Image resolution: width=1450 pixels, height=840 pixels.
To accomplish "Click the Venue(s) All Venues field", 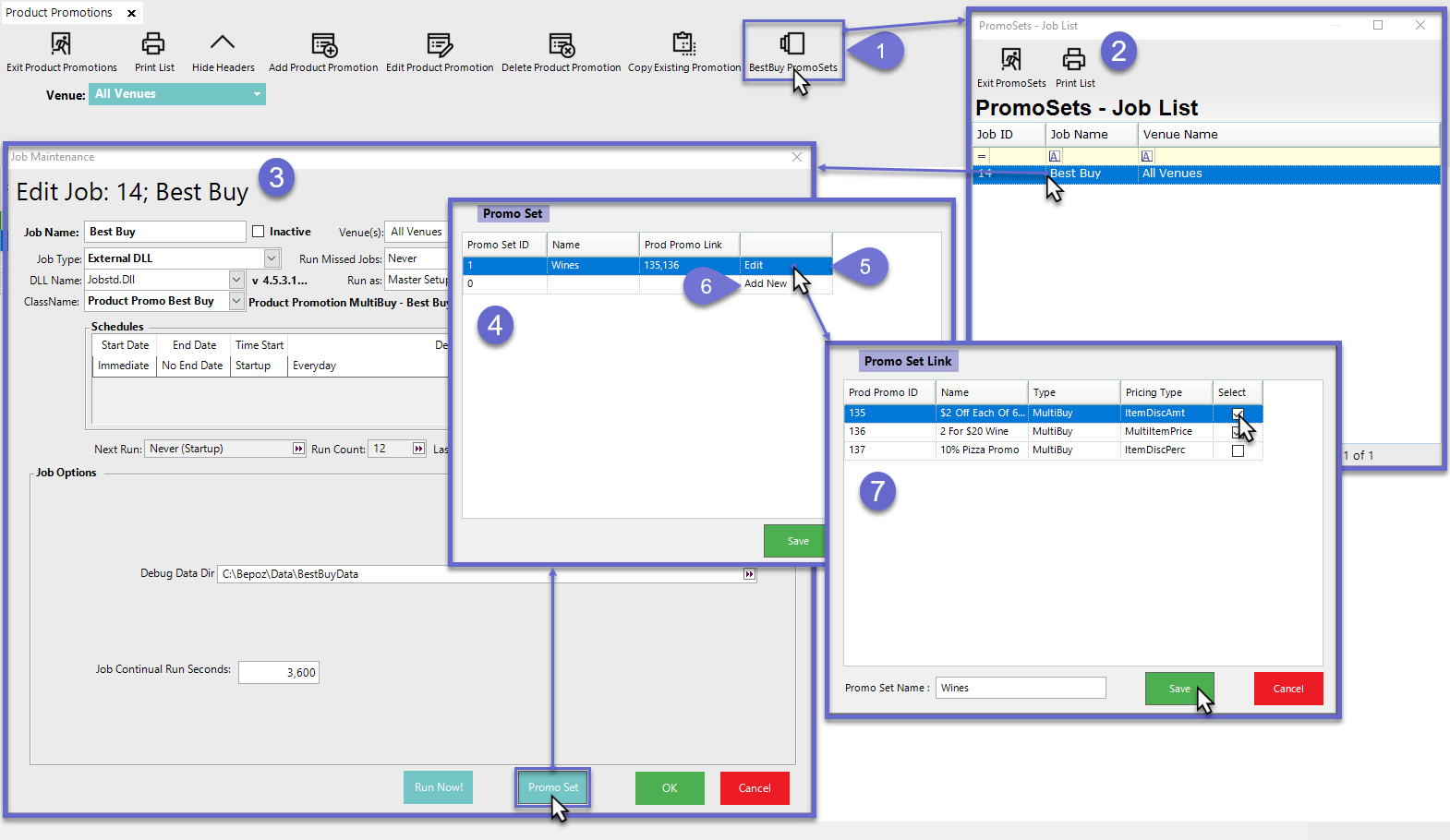I will tap(417, 232).
